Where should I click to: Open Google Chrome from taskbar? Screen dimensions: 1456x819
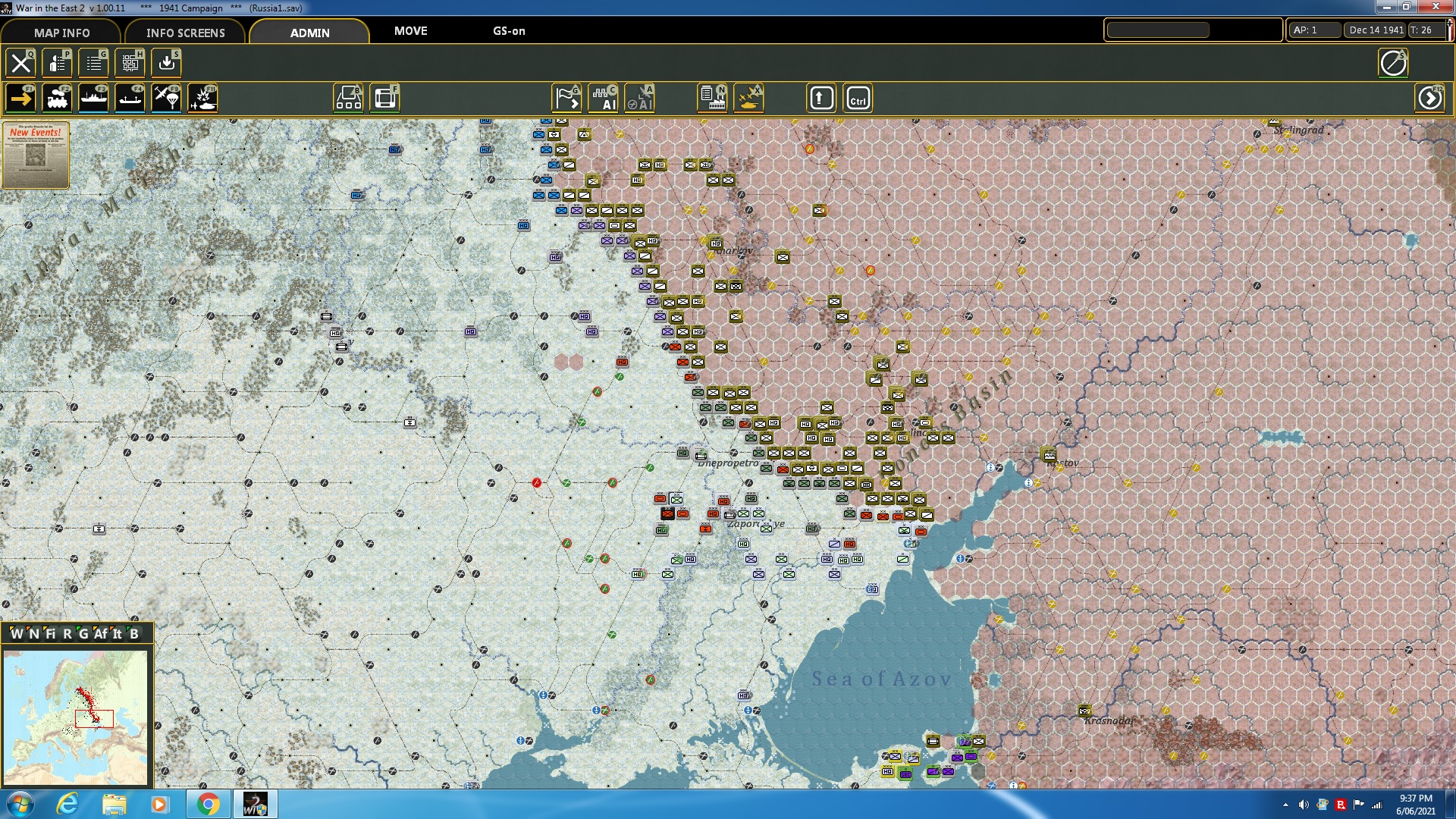pyautogui.click(x=208, y=804)
